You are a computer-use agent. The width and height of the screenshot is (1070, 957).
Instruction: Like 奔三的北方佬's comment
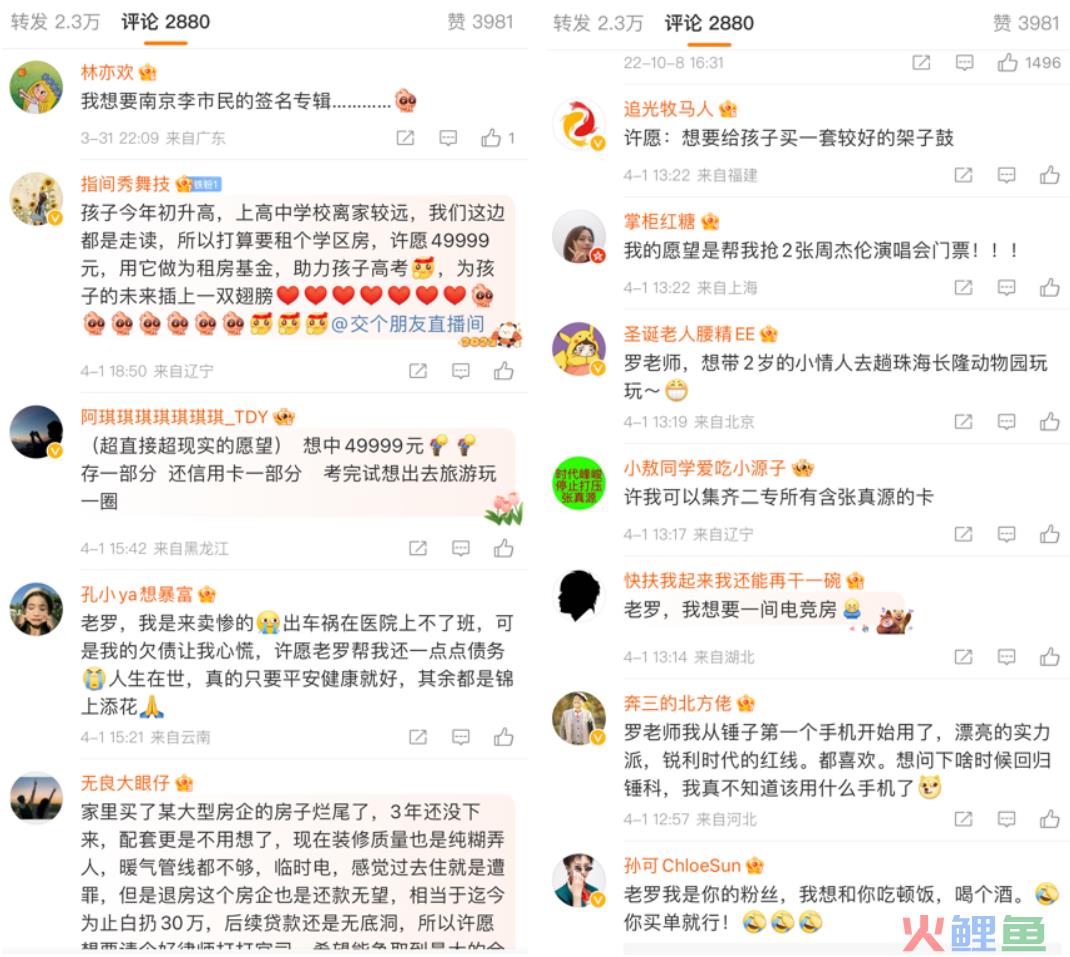pos(1050,818)
